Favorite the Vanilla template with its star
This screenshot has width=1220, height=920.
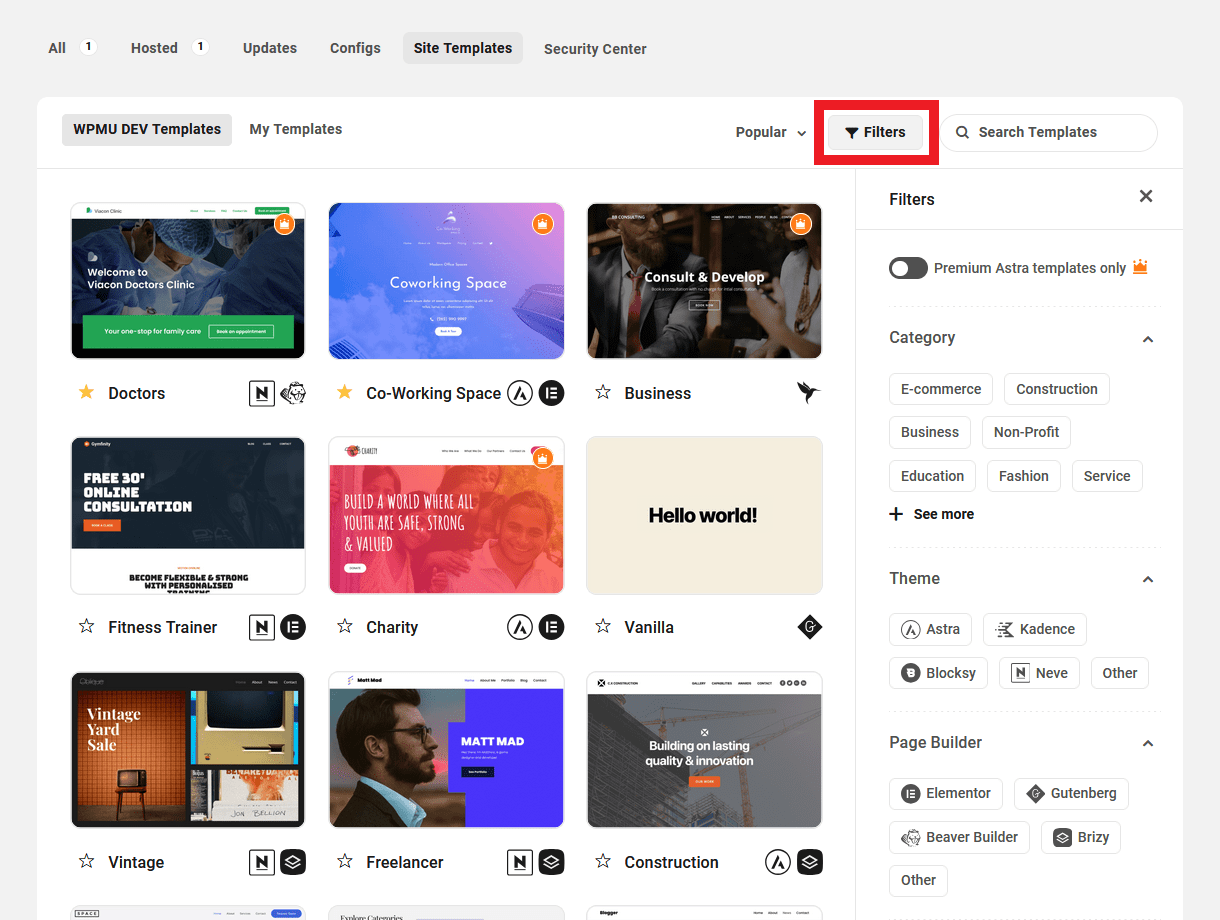pos(602,627)
